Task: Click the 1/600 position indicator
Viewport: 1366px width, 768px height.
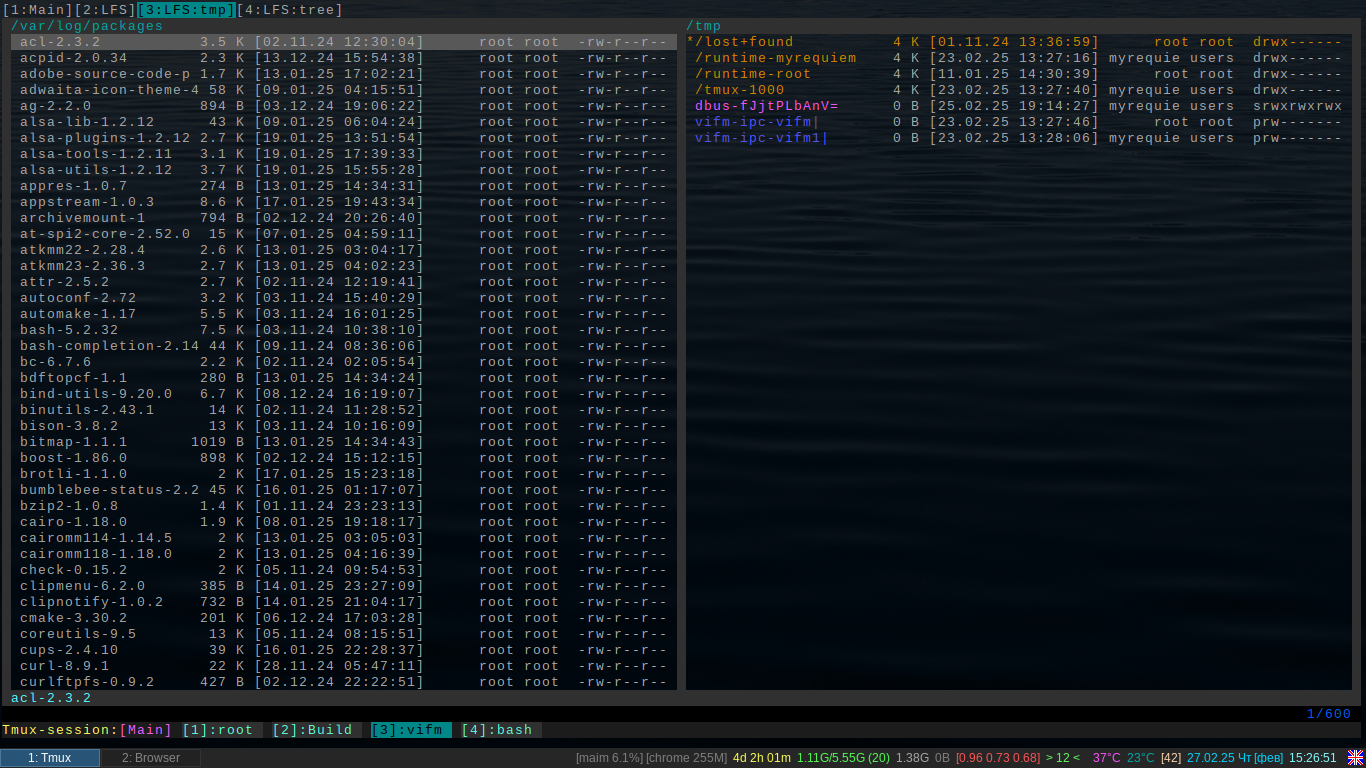Action: (1329, 714)
